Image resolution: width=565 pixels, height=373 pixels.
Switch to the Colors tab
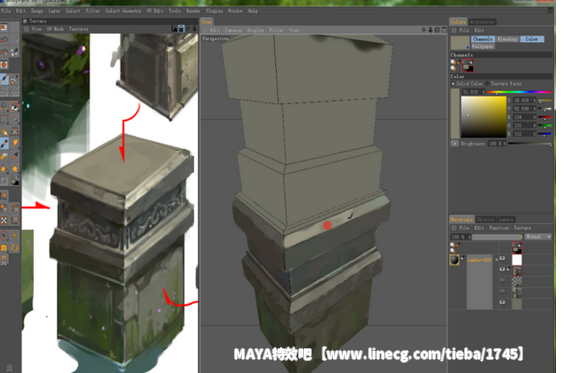point(458,22)
